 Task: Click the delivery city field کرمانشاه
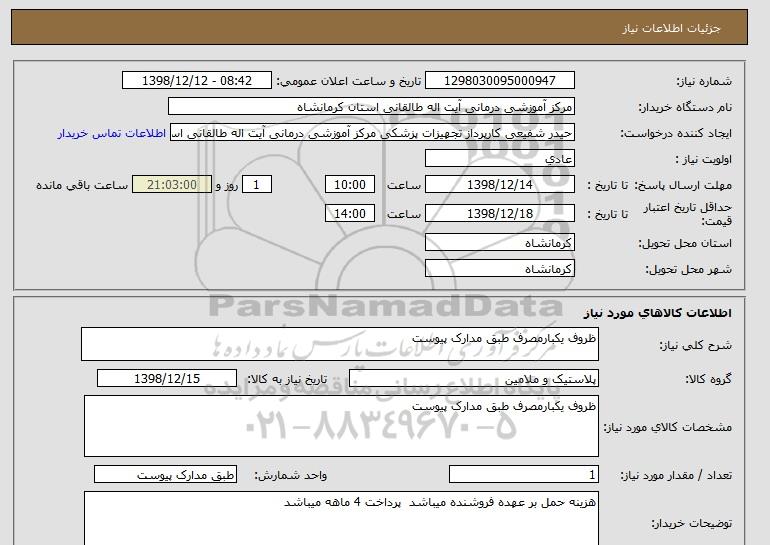pos(499,269)
